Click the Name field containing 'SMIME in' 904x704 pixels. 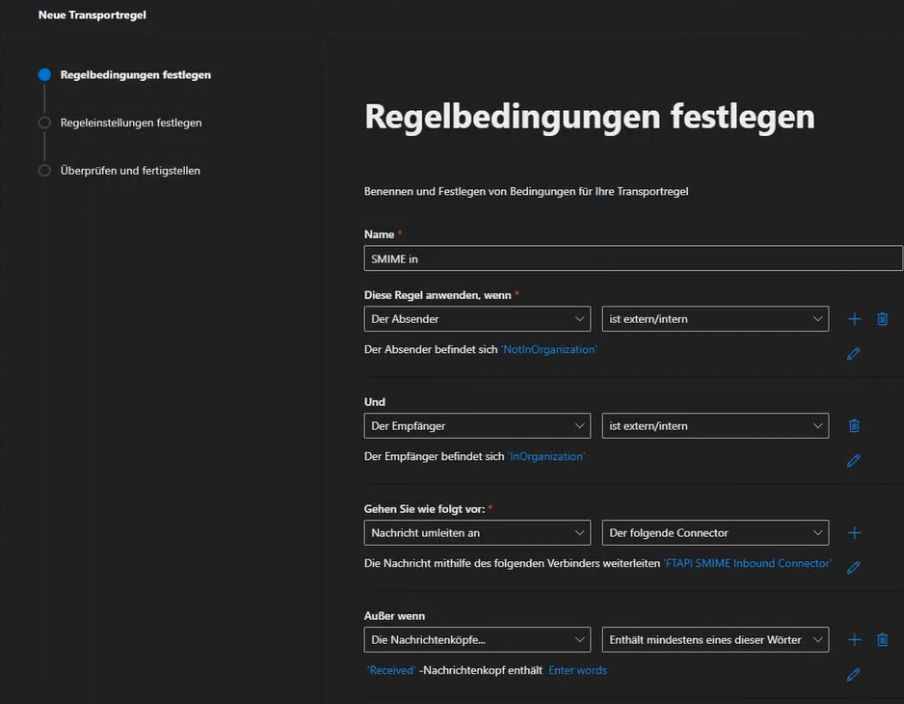[x=633, y=258]
